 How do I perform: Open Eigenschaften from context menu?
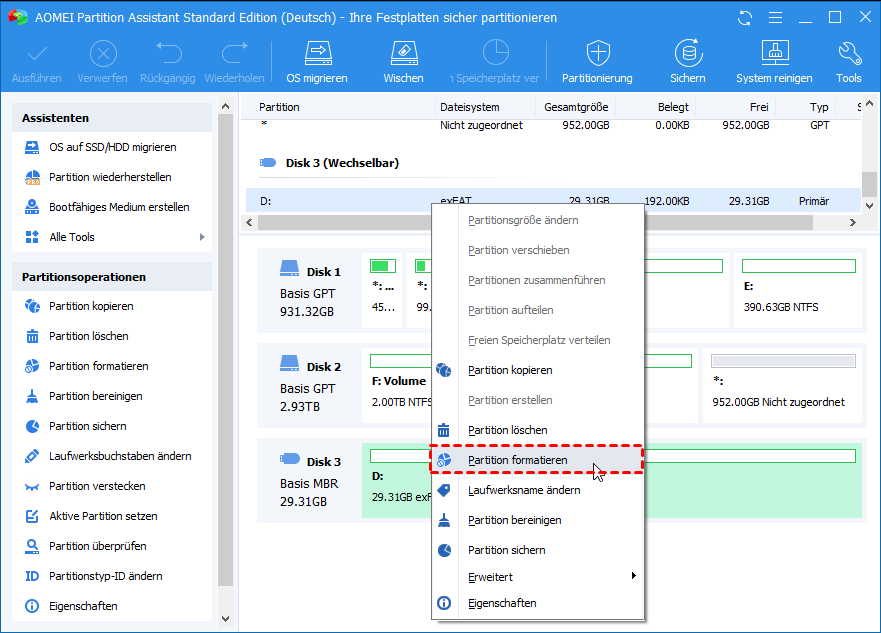click(538, 603)
